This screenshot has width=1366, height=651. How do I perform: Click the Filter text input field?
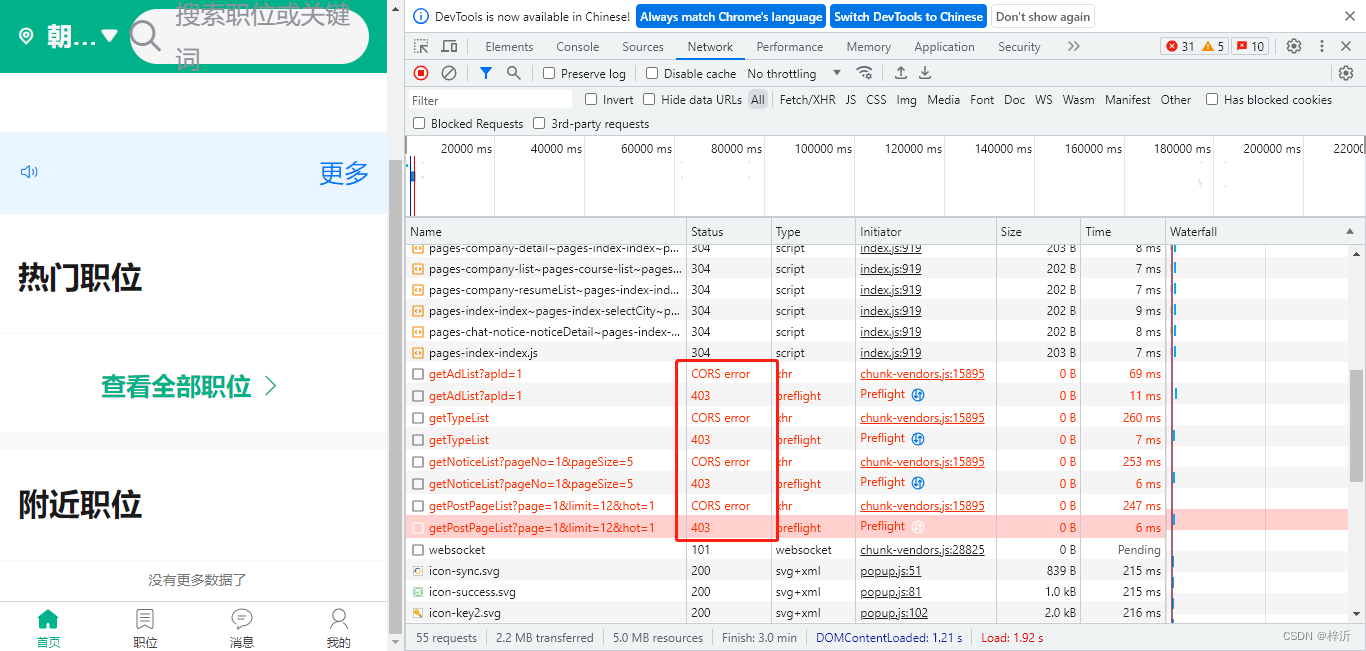490,99
